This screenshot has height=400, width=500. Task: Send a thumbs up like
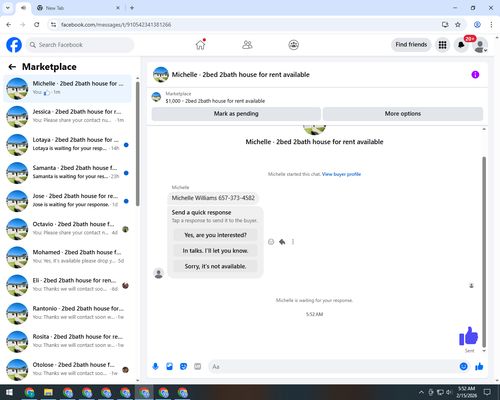[479, 367]
